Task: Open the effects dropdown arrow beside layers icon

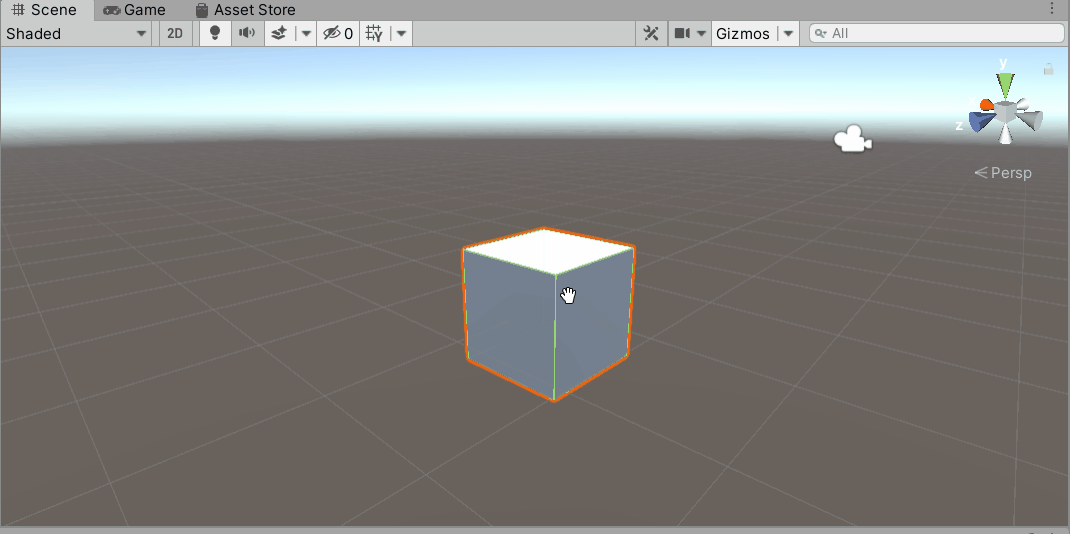Action: coord(305,33)
